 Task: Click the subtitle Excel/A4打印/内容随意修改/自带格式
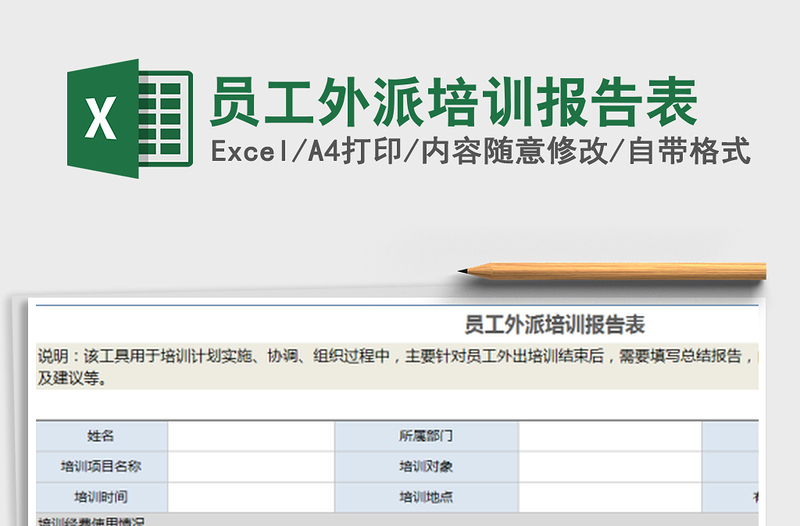(x=480, y=151)
